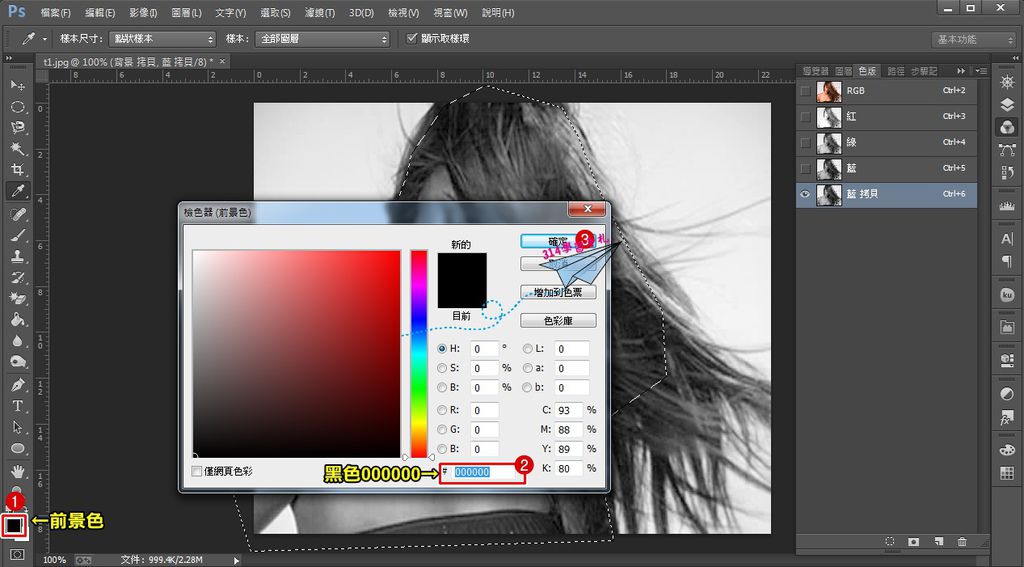
Task: Open Histogram panel icon in dock
Action: [1007, 206]
